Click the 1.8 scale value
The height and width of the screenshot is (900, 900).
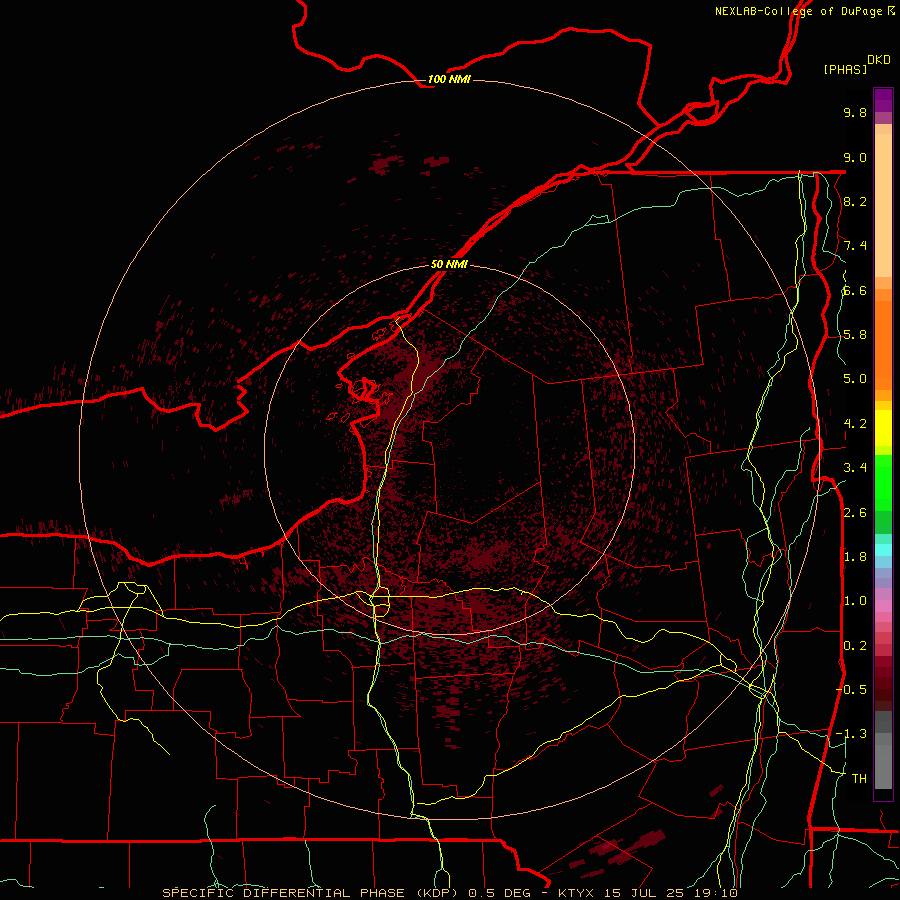tap(855, 557)
